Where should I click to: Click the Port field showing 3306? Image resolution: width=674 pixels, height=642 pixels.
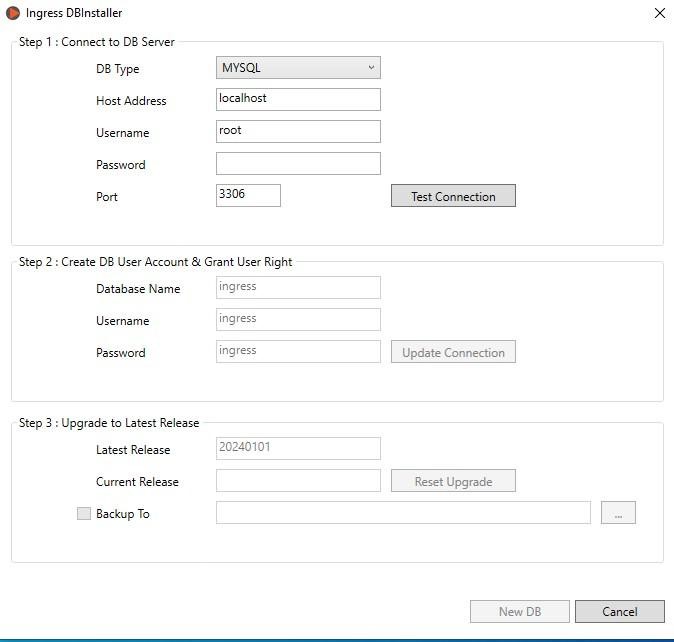coord(248,196)
